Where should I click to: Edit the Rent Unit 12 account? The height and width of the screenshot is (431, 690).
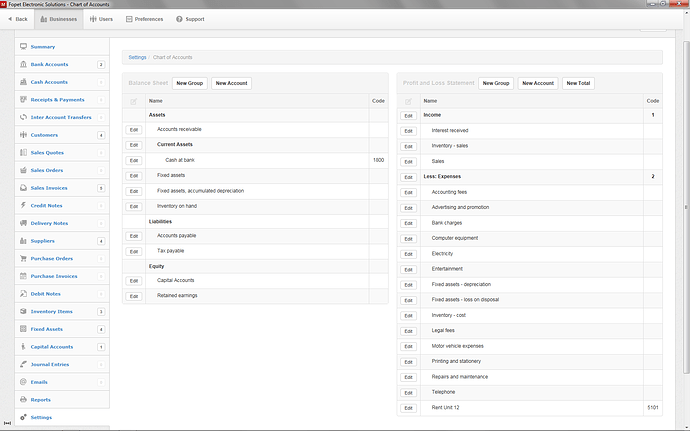point(408,408)
